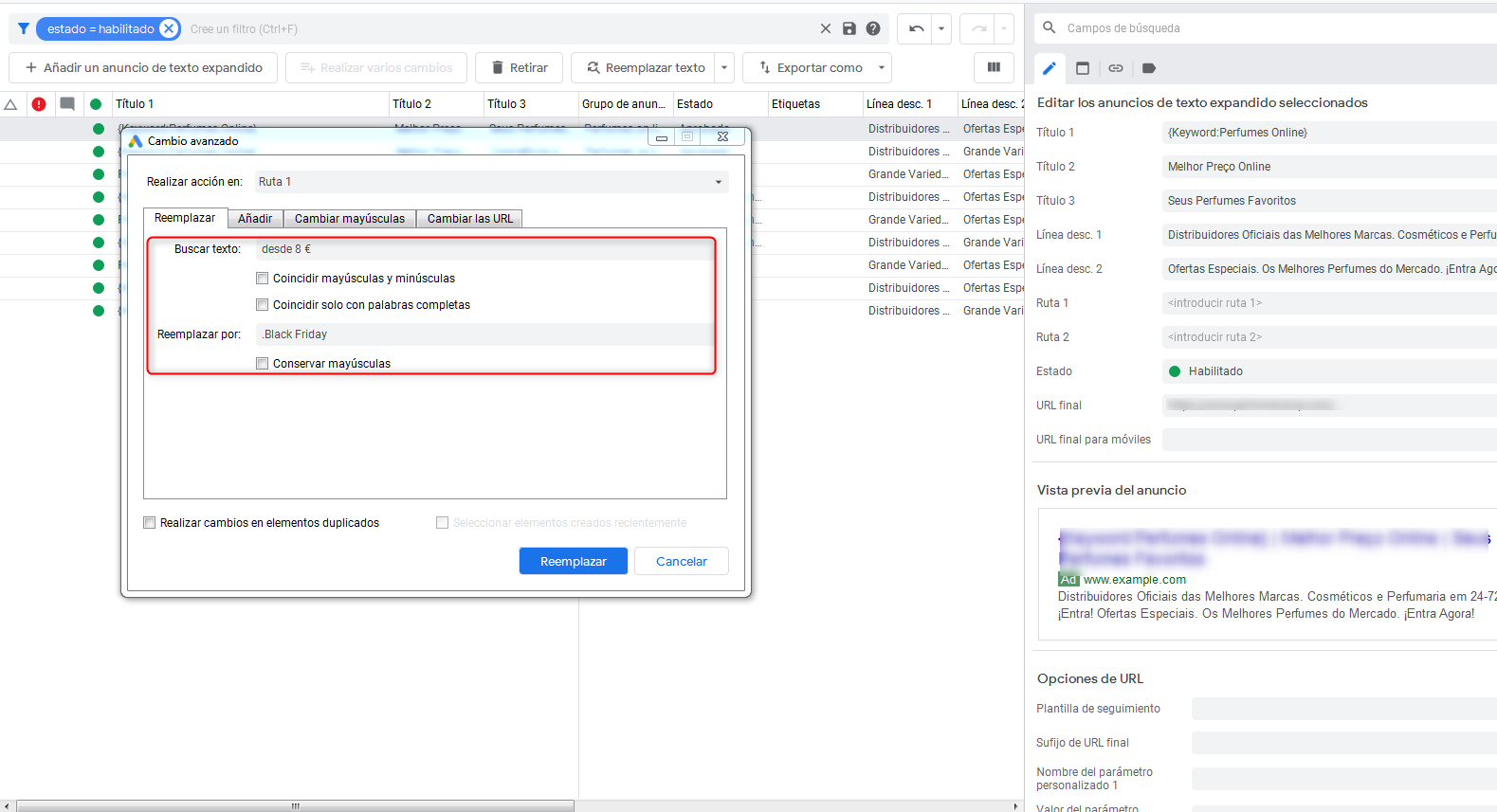This screenshot has height=812, width=1497.
Task: Click the Retirar trash button
Action: (520, 68)
